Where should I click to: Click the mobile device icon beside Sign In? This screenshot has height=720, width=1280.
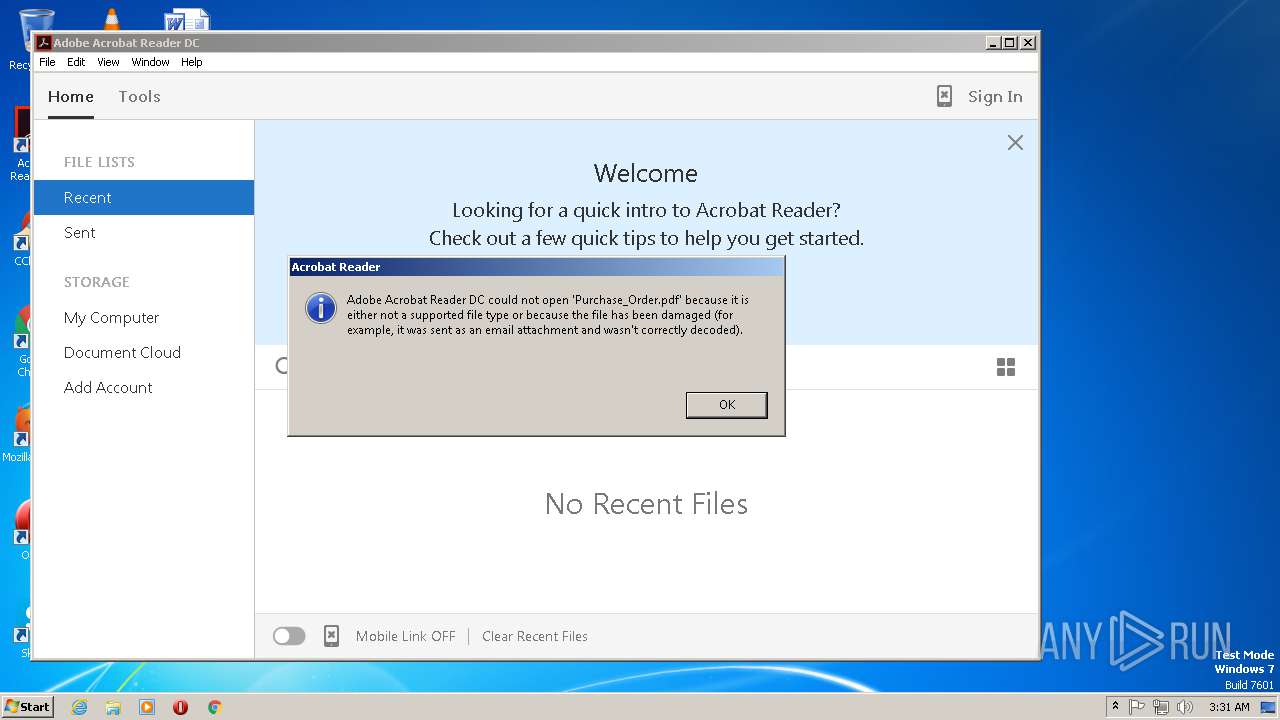click(x=944, y=96)
